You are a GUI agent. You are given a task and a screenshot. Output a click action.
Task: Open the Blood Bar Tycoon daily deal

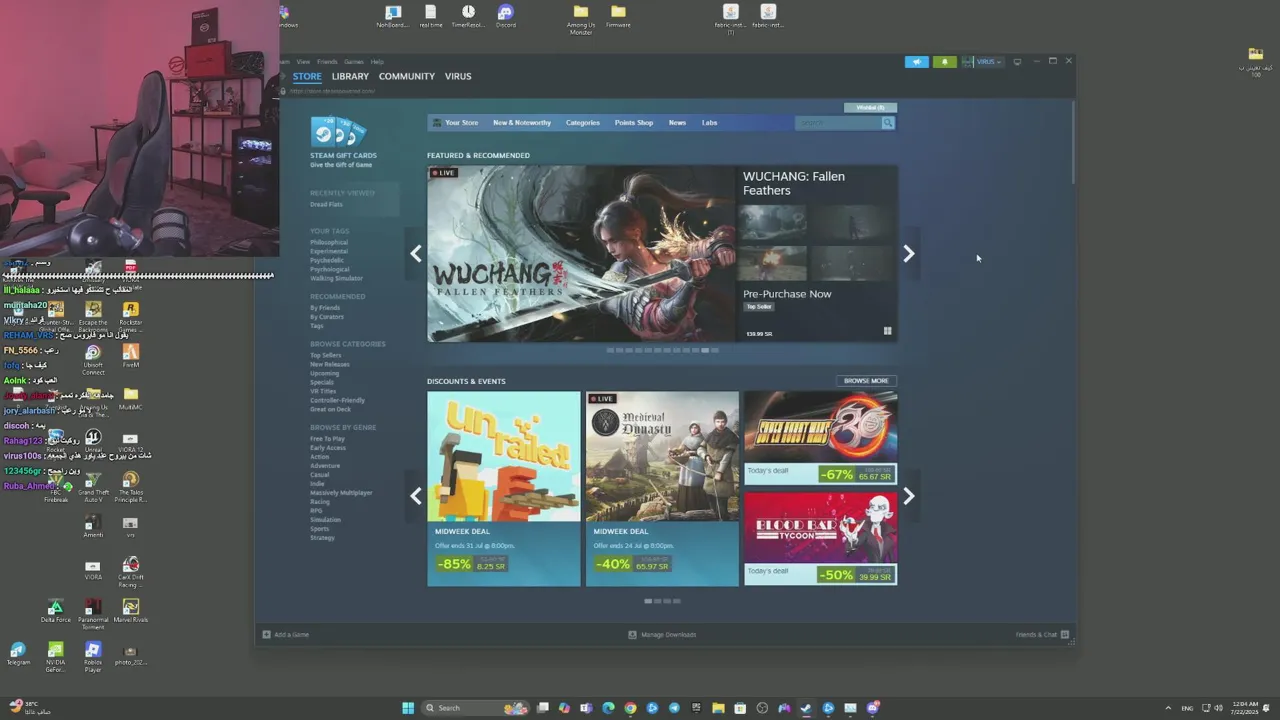click(x=820, y=538)
